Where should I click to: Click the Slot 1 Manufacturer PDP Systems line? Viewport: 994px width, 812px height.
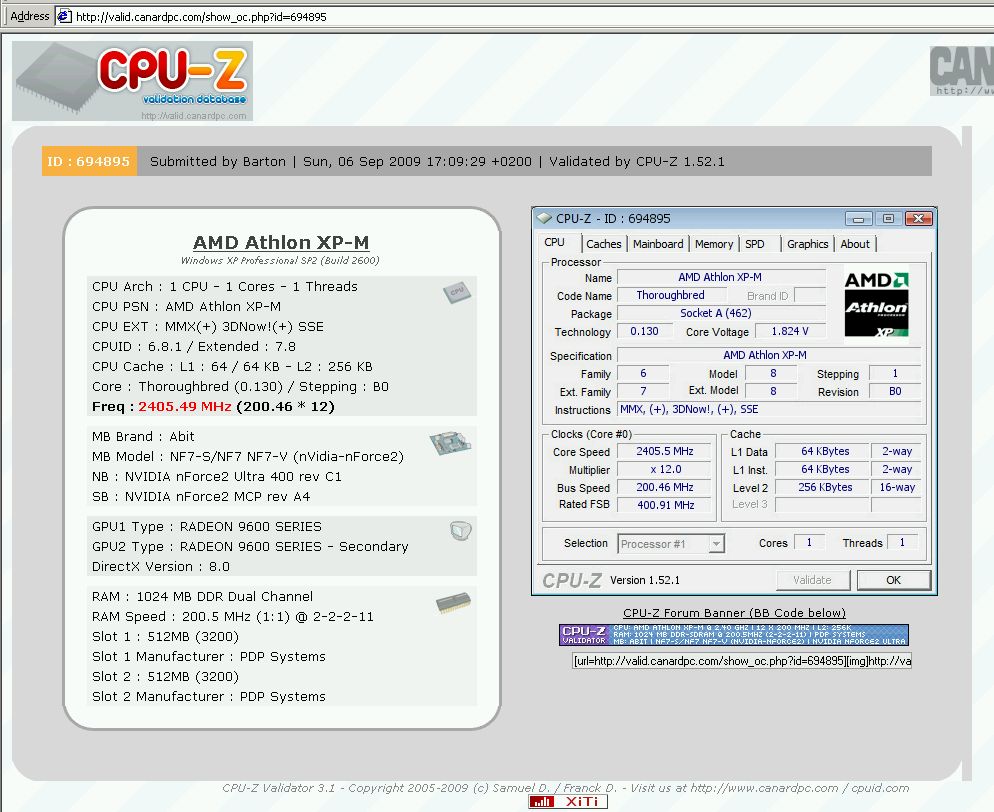tap(209, 657)
